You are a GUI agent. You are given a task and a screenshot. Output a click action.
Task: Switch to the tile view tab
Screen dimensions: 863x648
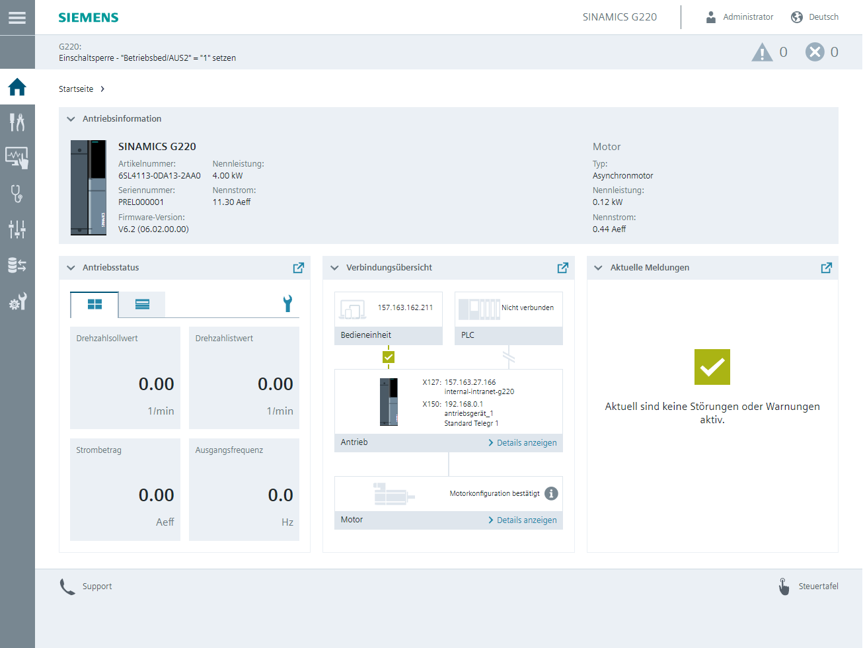(x=95, y=304)
